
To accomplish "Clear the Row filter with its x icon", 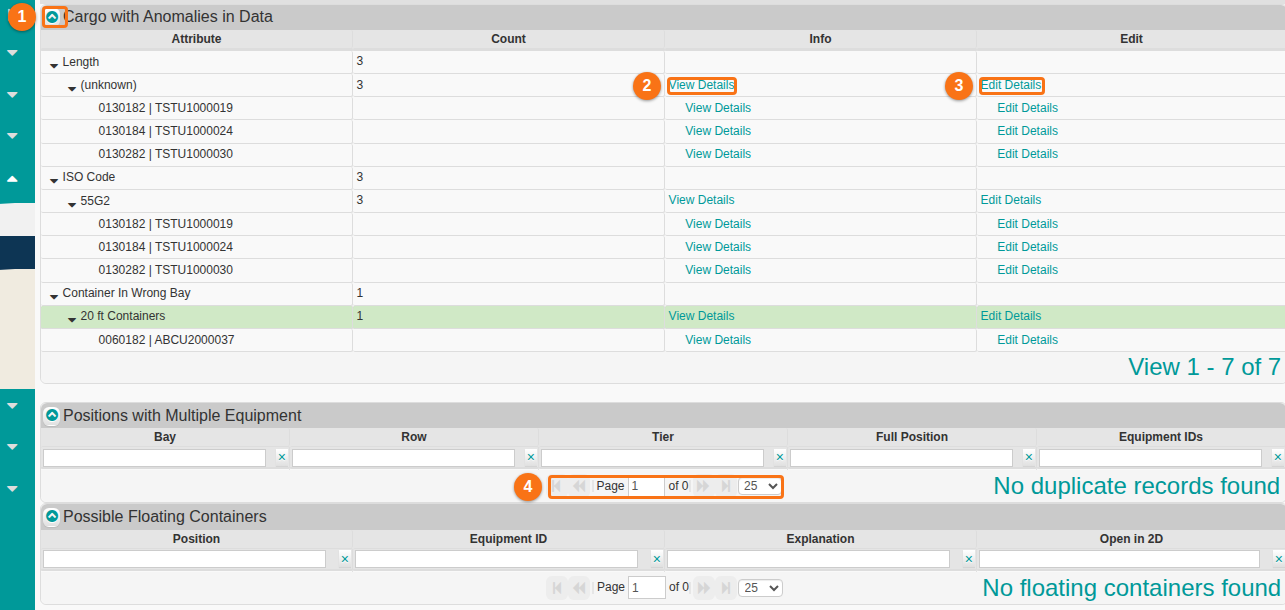I will 530,457.
